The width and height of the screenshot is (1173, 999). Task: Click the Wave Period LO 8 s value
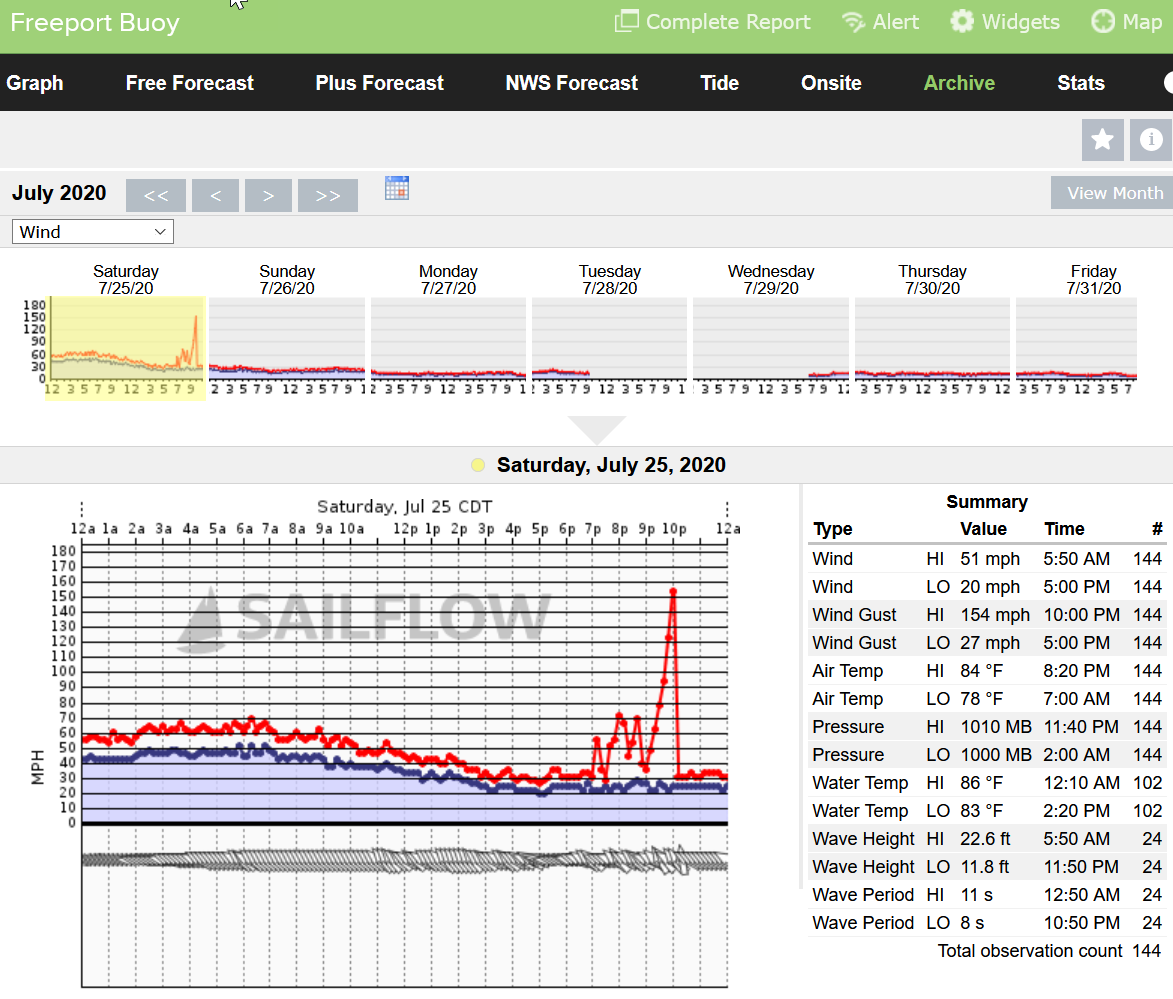pos(973,923)
